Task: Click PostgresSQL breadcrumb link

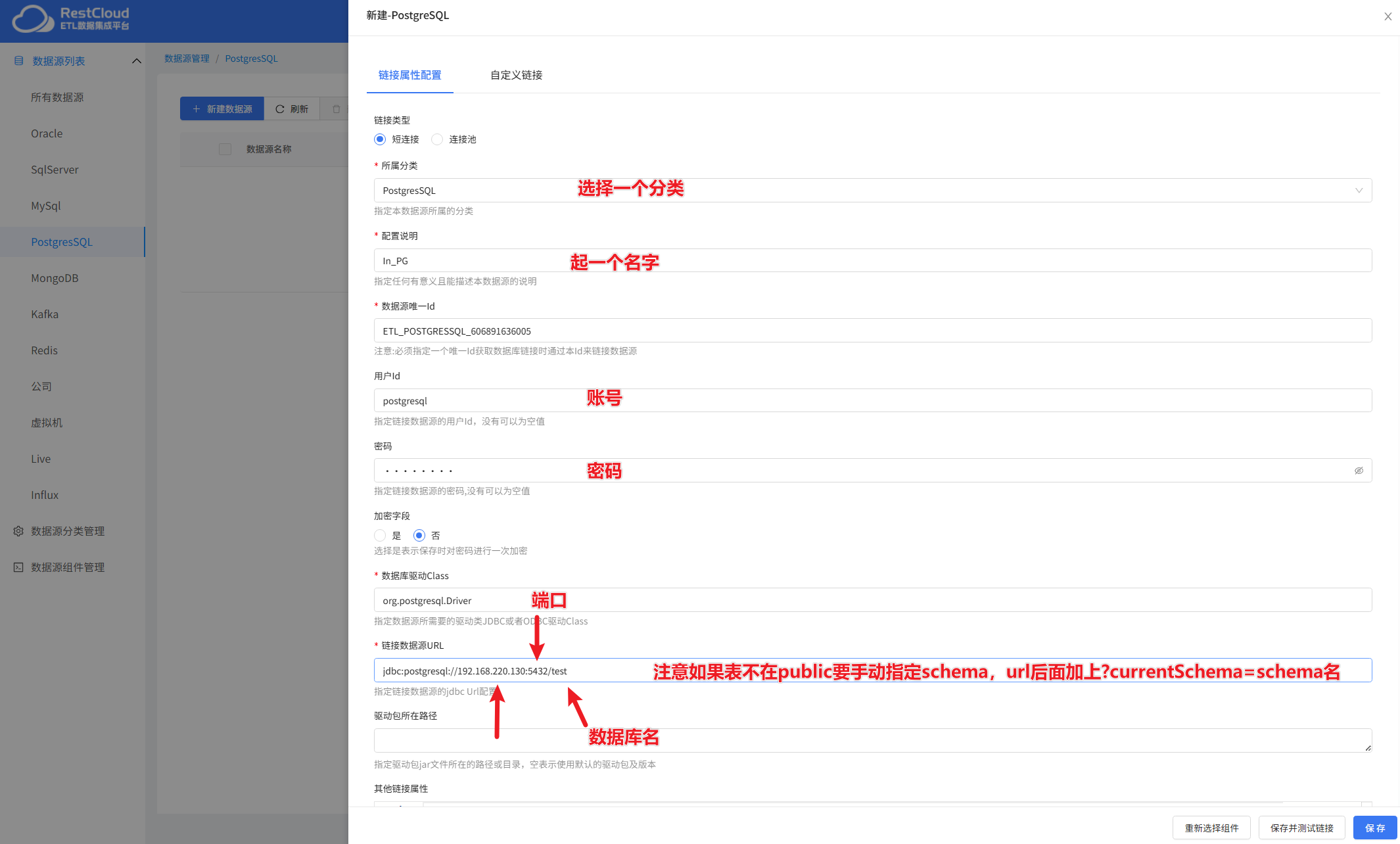Action: tap(251, 59)
